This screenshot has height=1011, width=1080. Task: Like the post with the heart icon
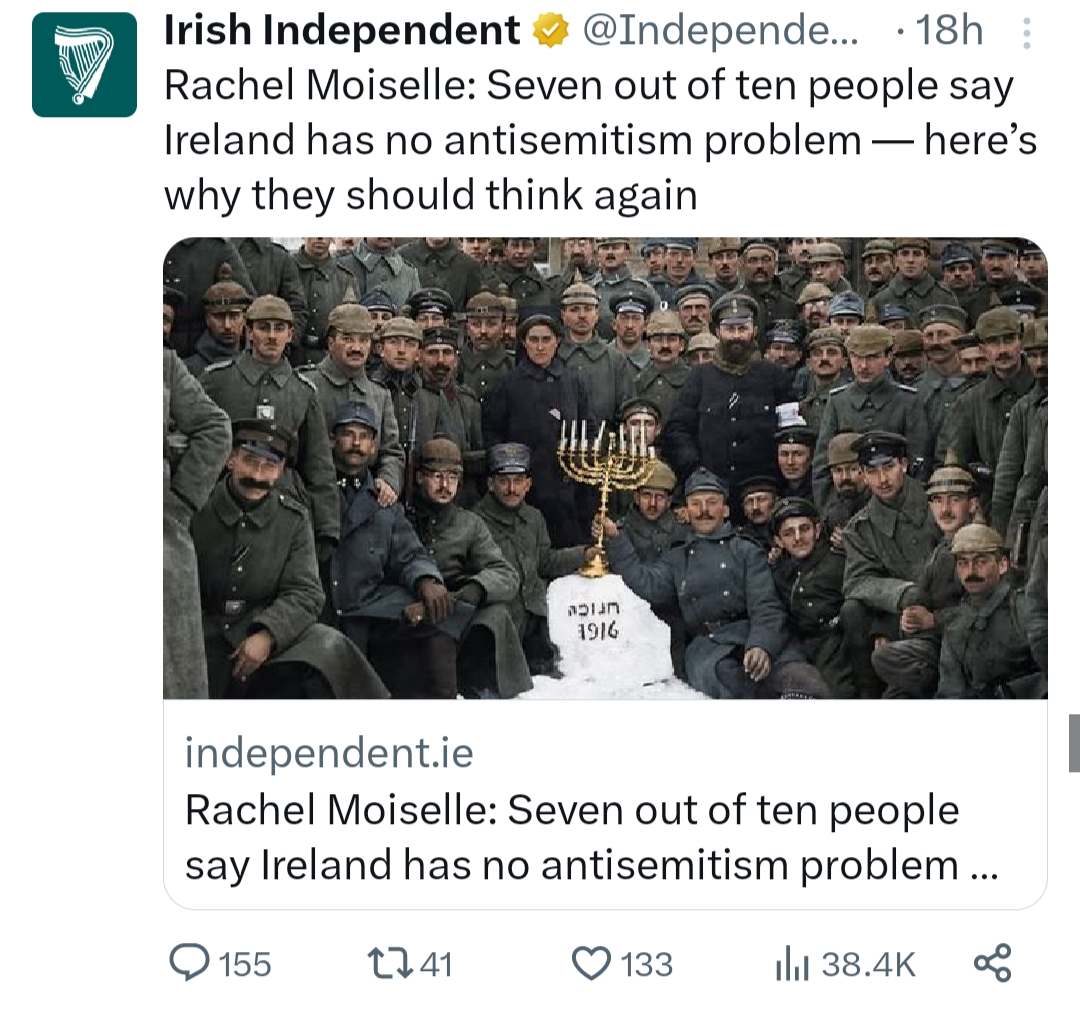tap(592, 963)
